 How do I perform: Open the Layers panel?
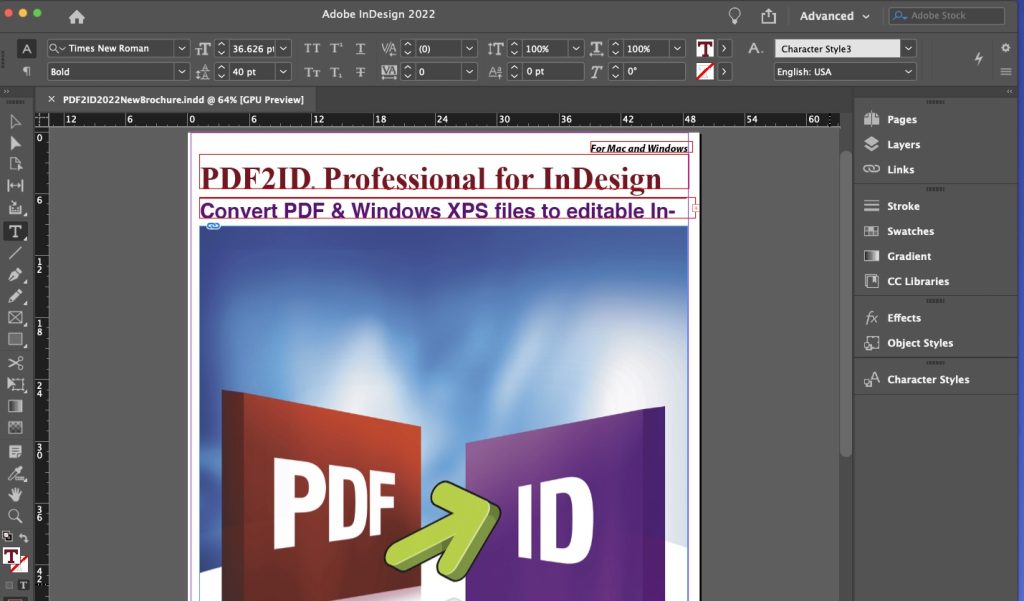click(903, 144)
